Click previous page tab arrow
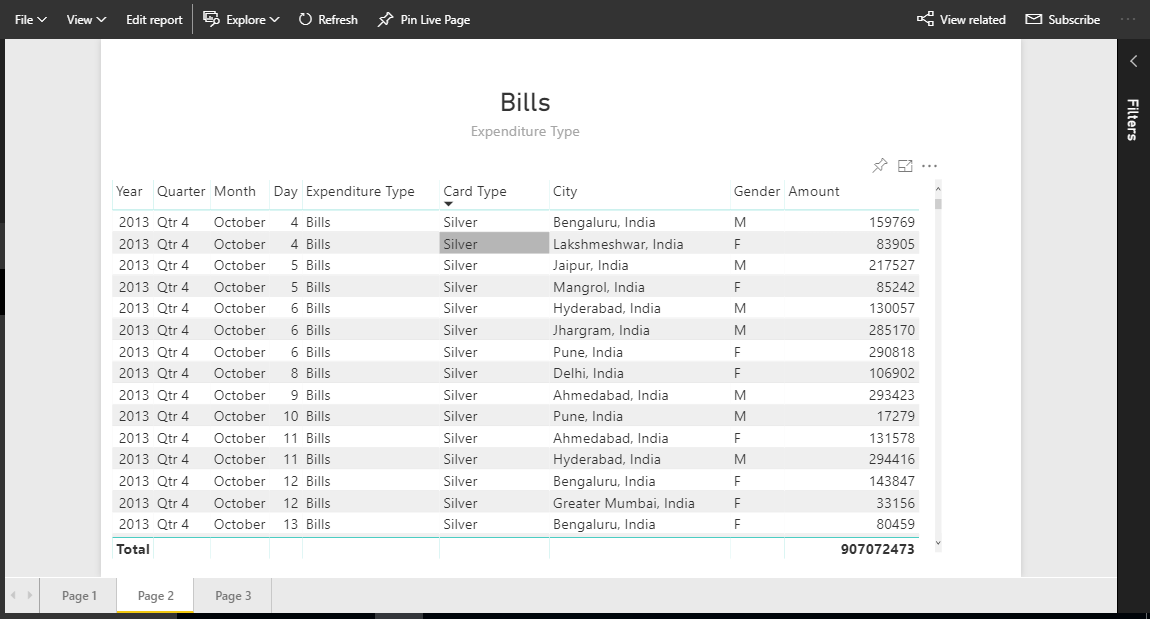 pos(13,595)
